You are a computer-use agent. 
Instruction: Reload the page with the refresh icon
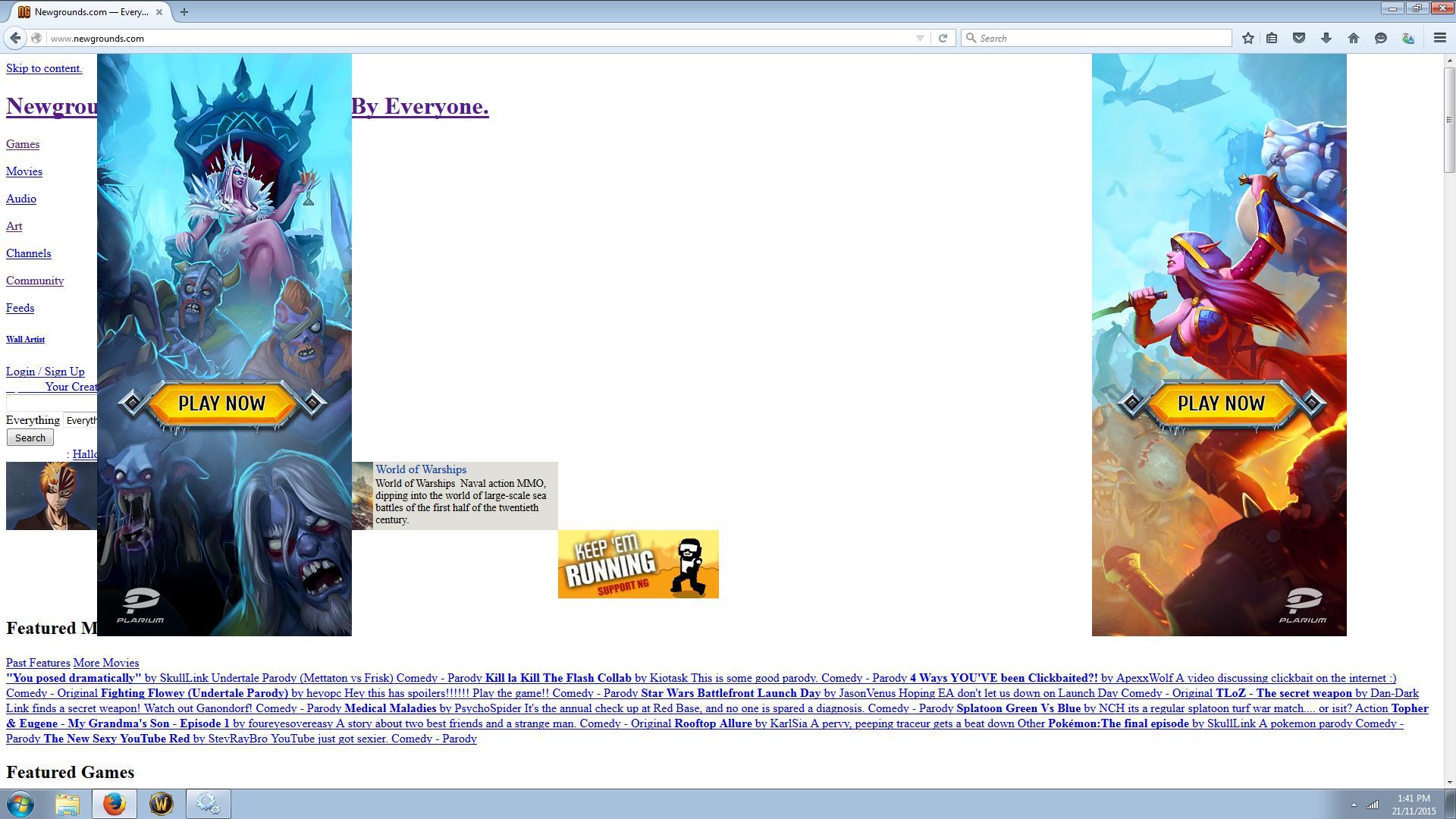click(x=942, y=38)
